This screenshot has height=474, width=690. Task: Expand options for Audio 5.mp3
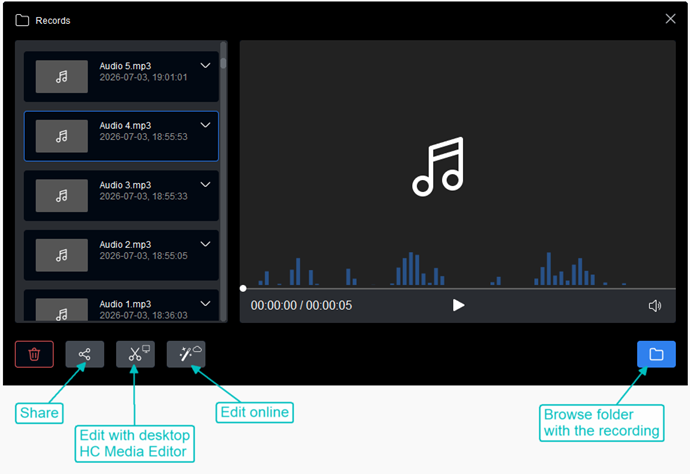pyautogui.click(x=206, y=66)
